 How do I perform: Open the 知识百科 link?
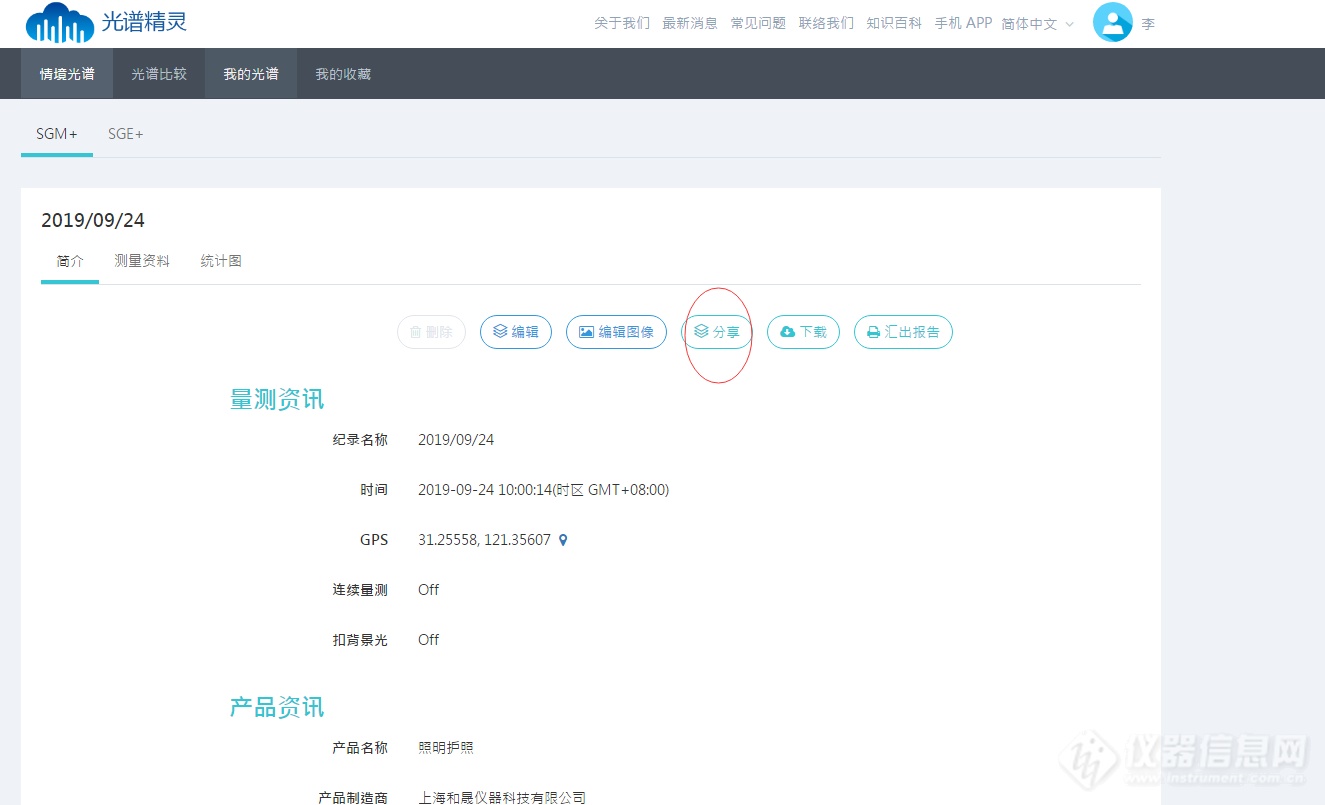click(894, 23)
